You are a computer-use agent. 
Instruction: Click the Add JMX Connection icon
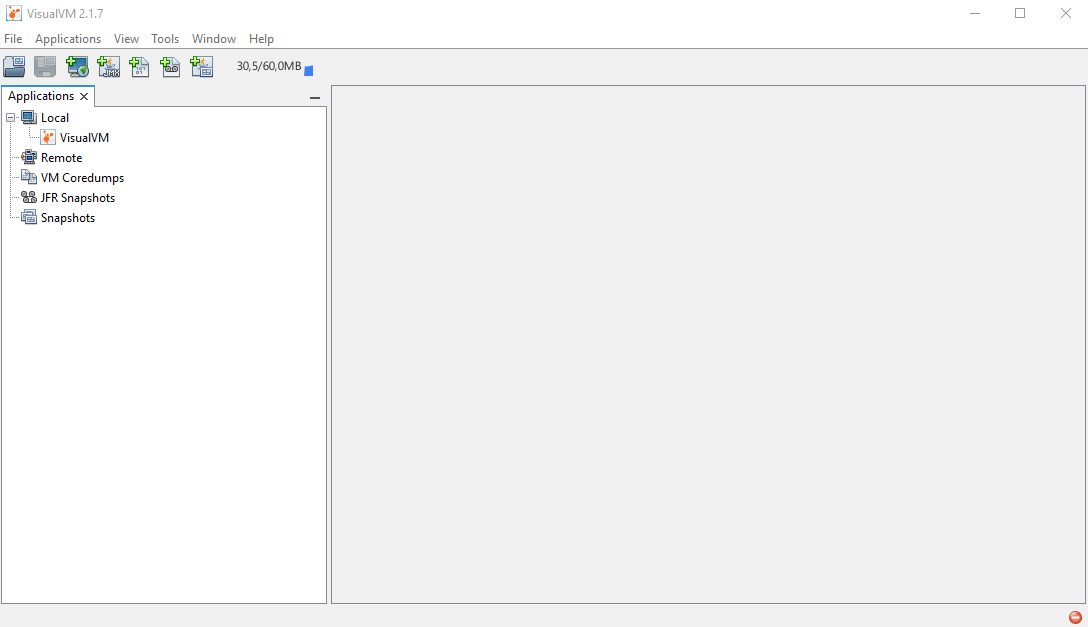click(109, 67)
